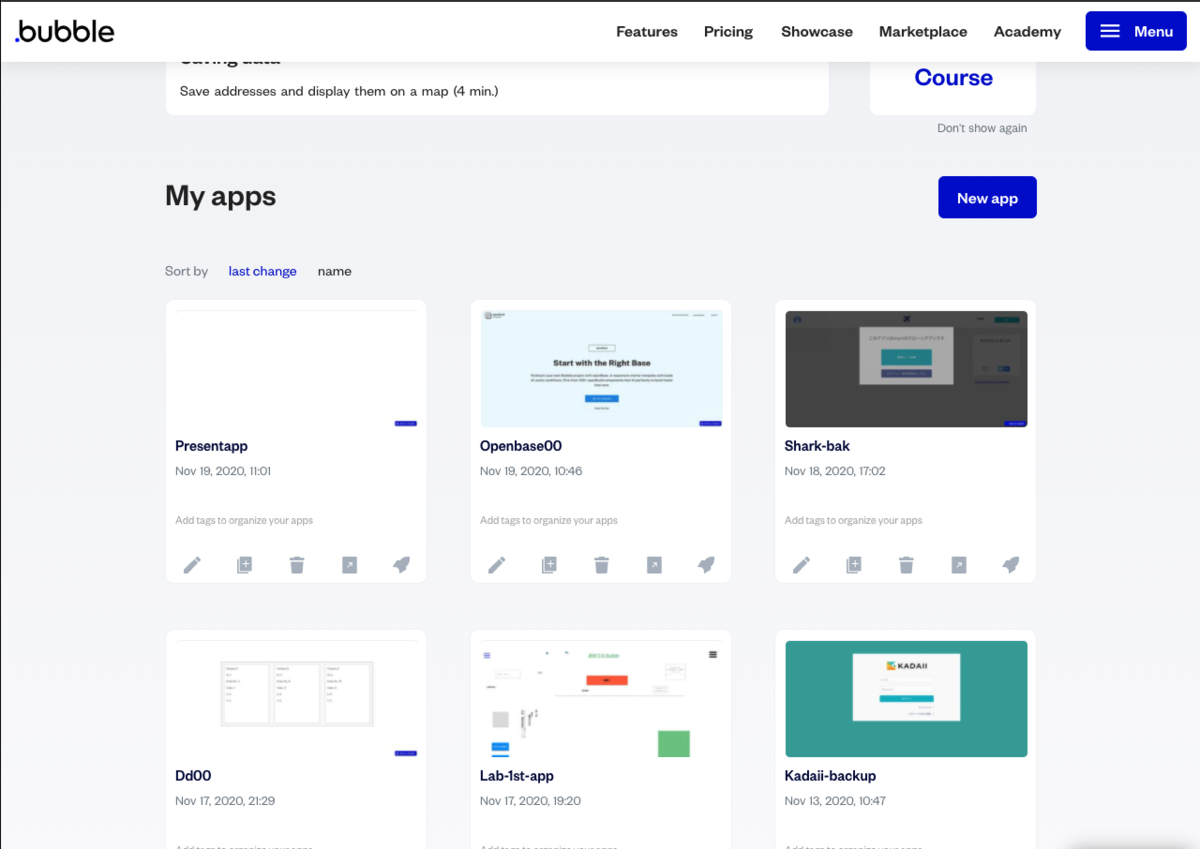Click the rocket icon on Openbase00 card
Image resolution: width=1200 pixels, height=849 pixels.
706,565
